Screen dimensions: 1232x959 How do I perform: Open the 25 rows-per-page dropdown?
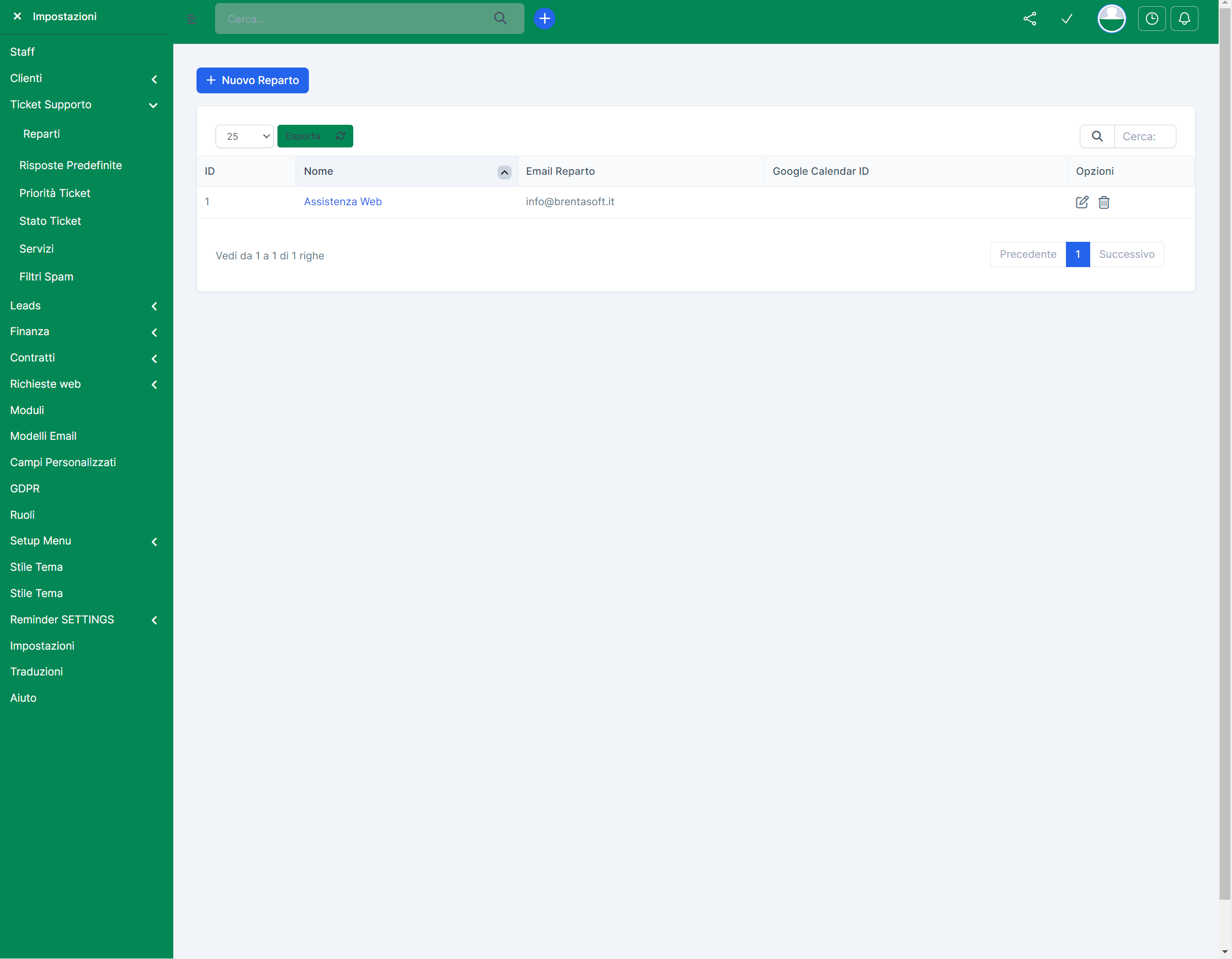244,136
